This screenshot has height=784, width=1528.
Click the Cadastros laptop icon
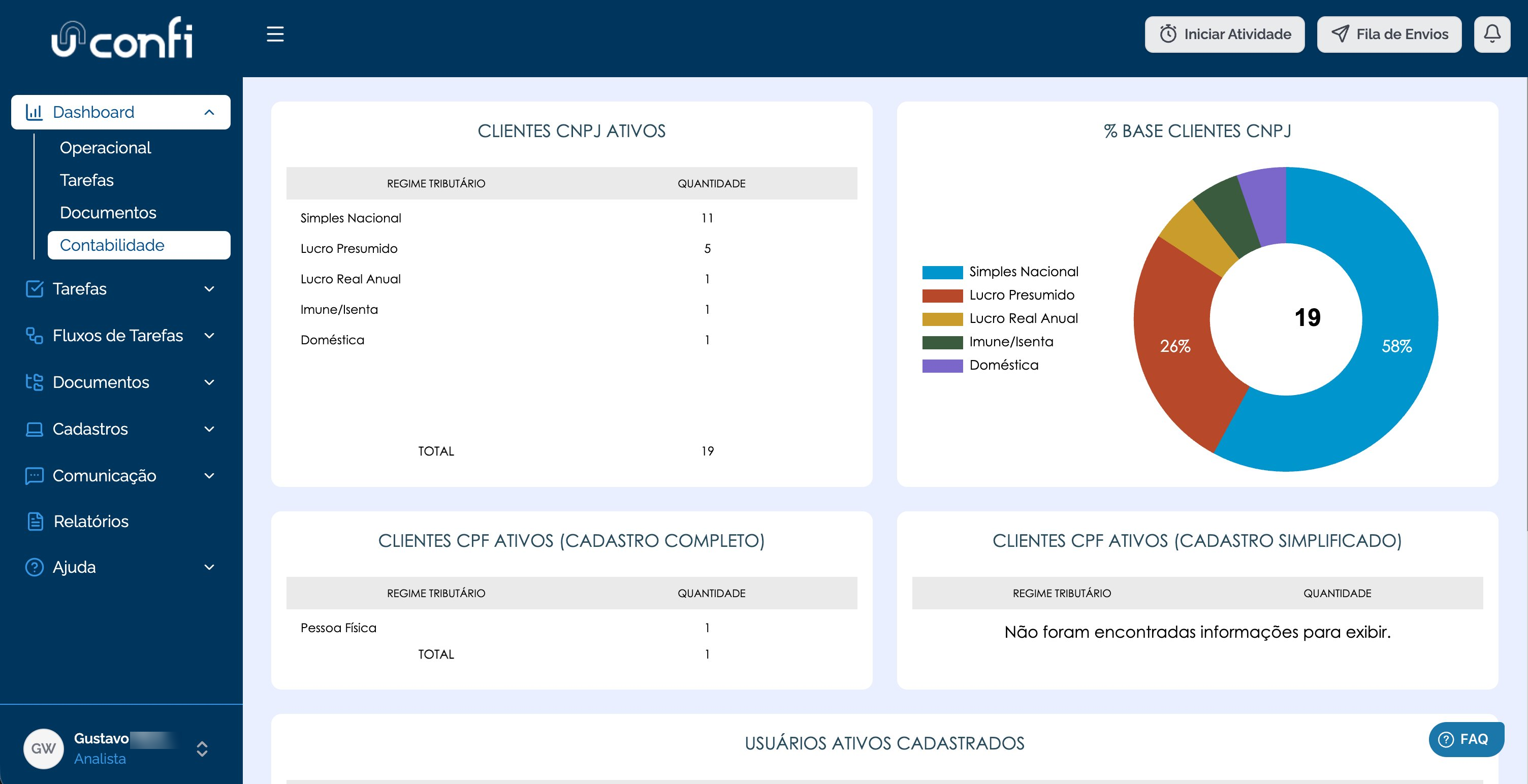(x=35, y=429)
